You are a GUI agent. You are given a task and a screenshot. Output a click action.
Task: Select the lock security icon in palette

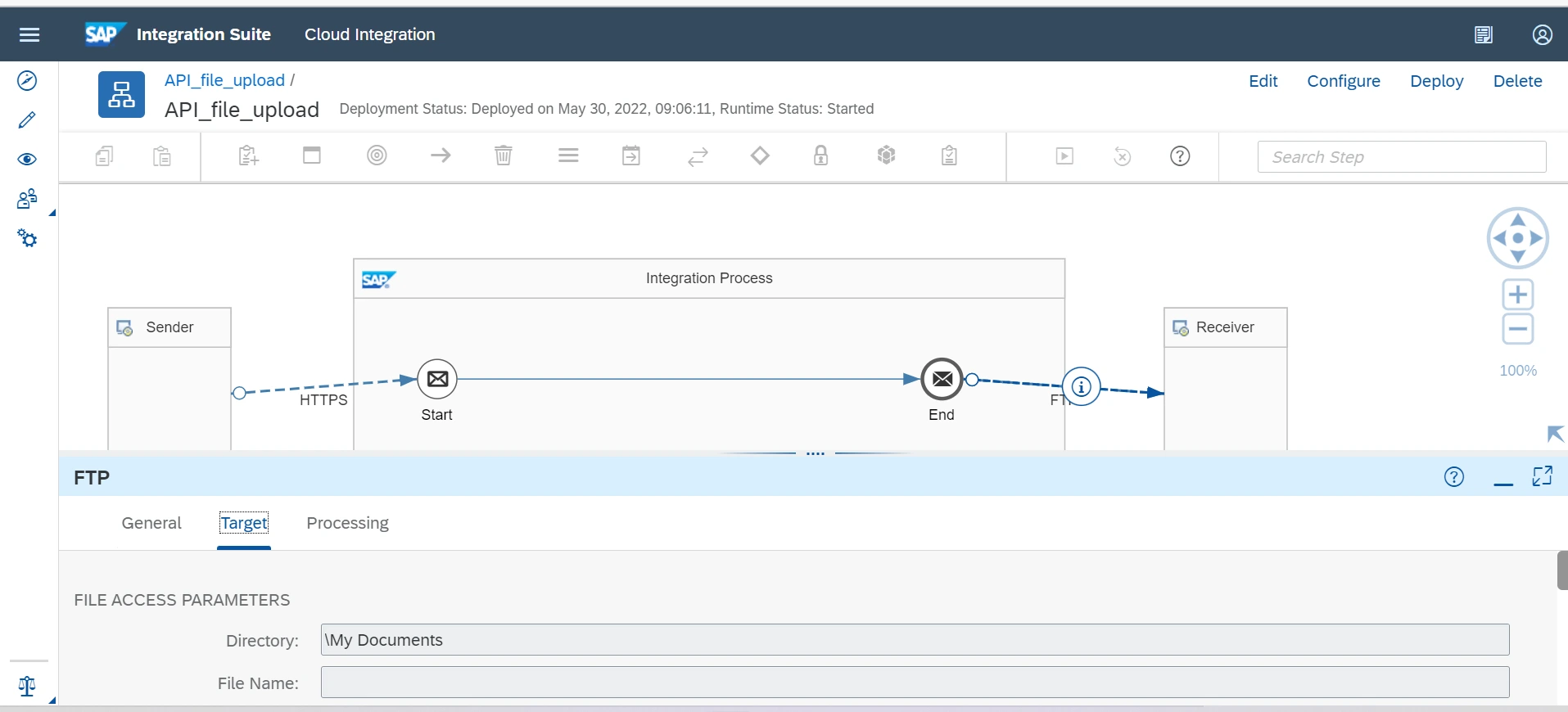tap(820, 155)
